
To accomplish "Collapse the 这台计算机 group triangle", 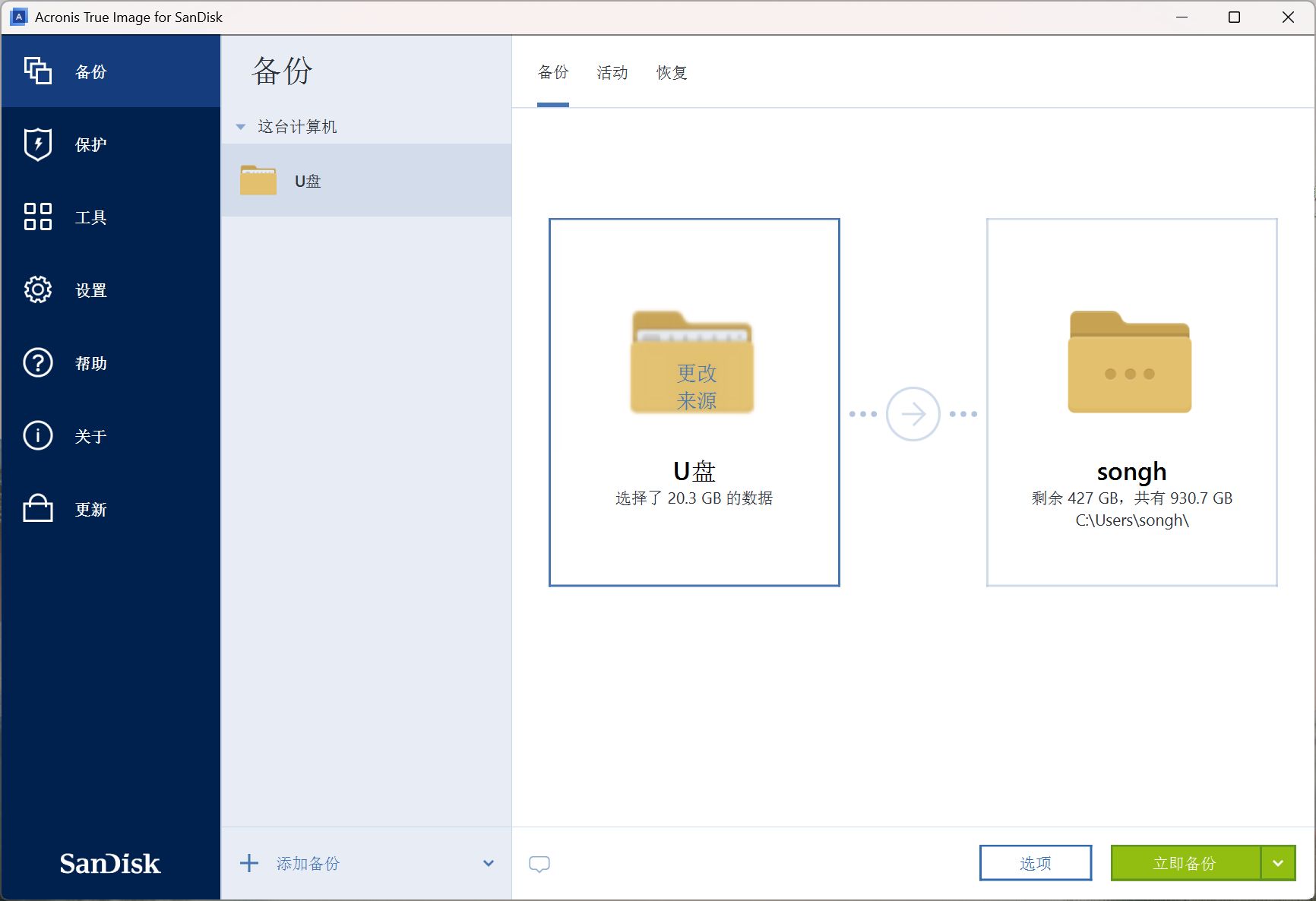I will click(x=241, y=127).
